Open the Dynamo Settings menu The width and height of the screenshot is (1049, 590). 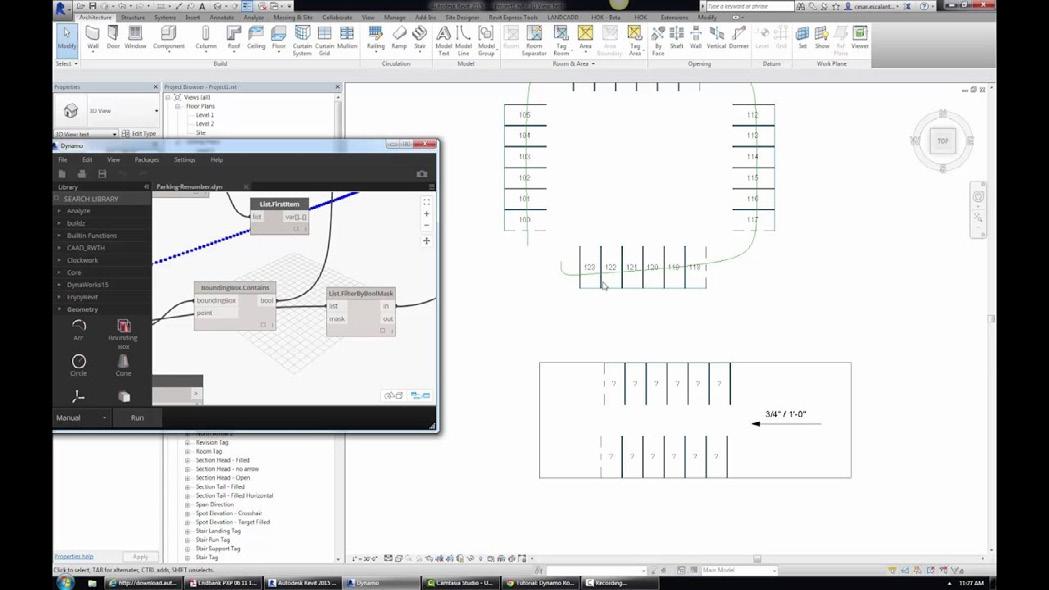coord(185,160)
